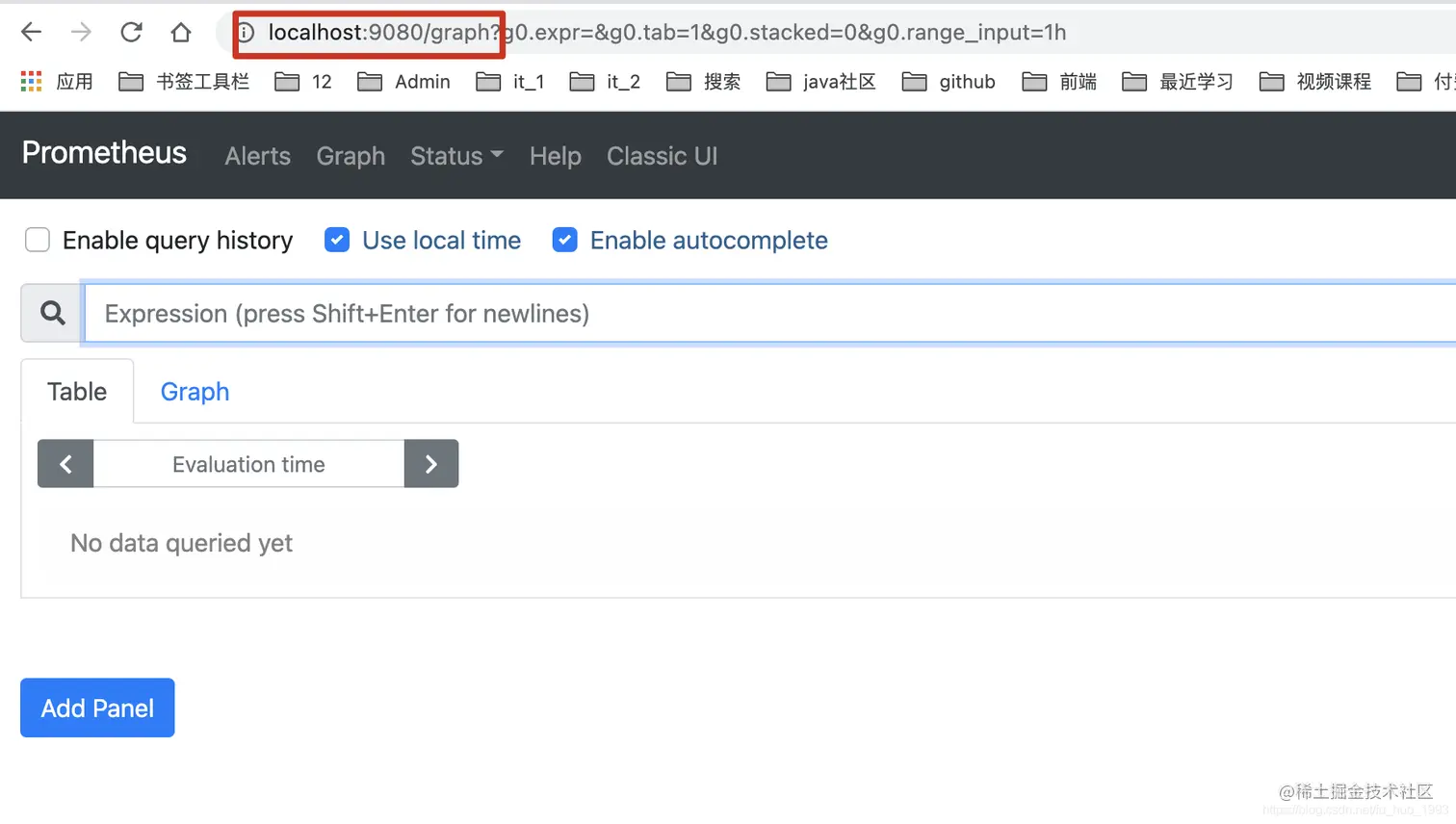The height and width of the screenshot is (824, 1456).
Task: Open Alerts in the Prometheus navbar
Action: click(257, 156)
